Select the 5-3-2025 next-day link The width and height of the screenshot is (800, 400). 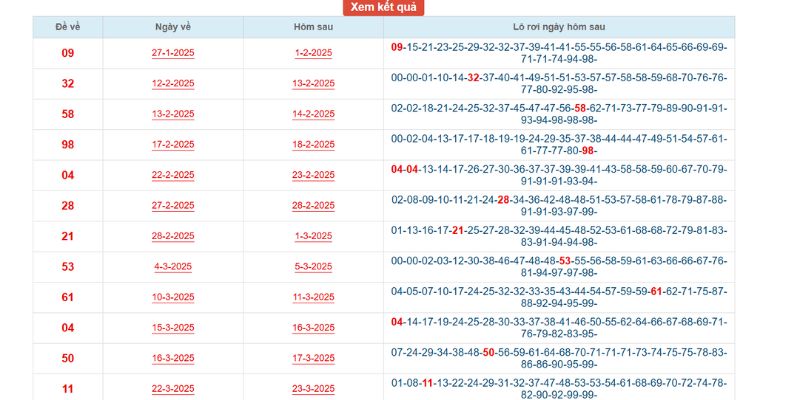point(312,267)
